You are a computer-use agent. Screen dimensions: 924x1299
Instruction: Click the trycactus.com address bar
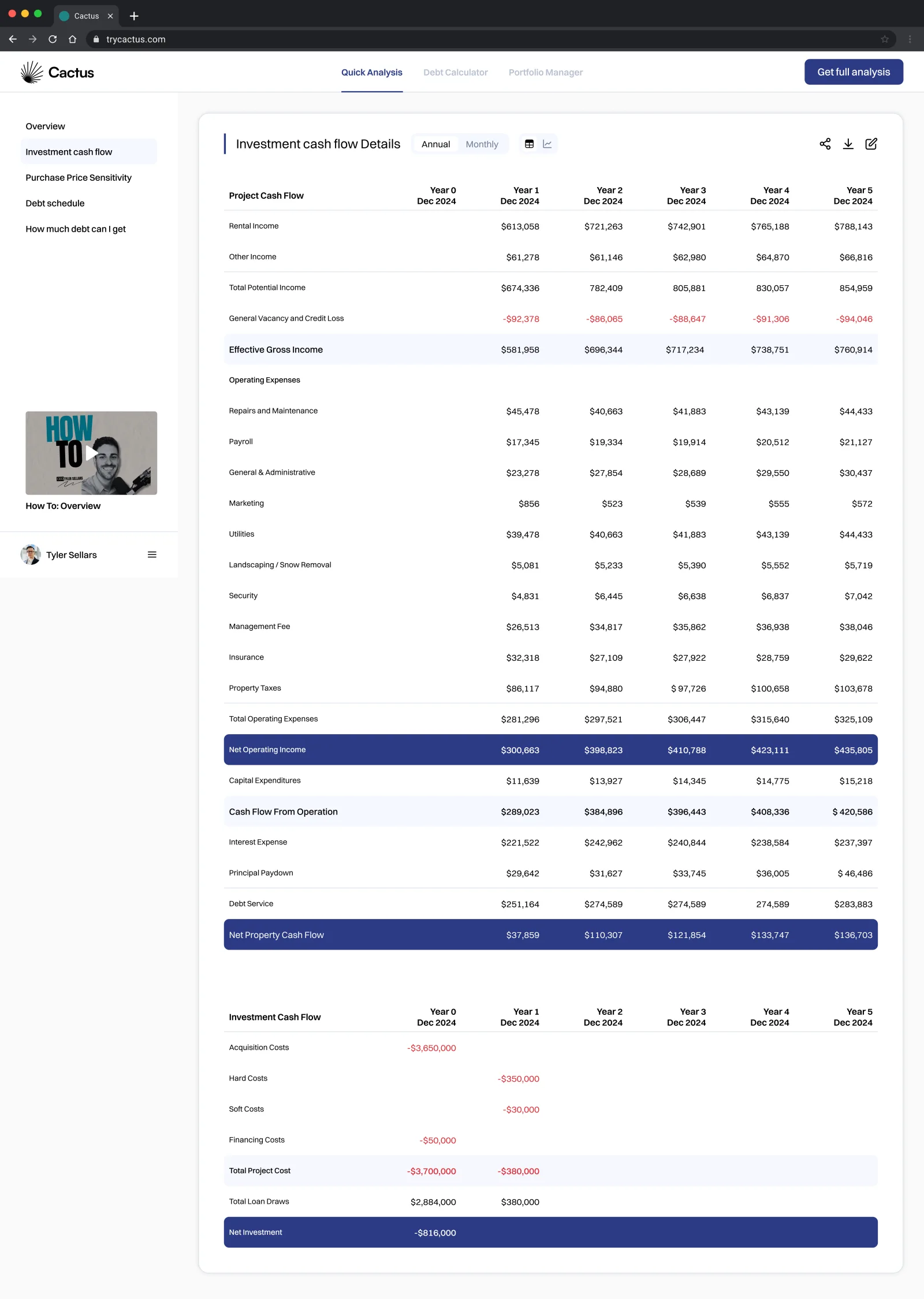491,39
